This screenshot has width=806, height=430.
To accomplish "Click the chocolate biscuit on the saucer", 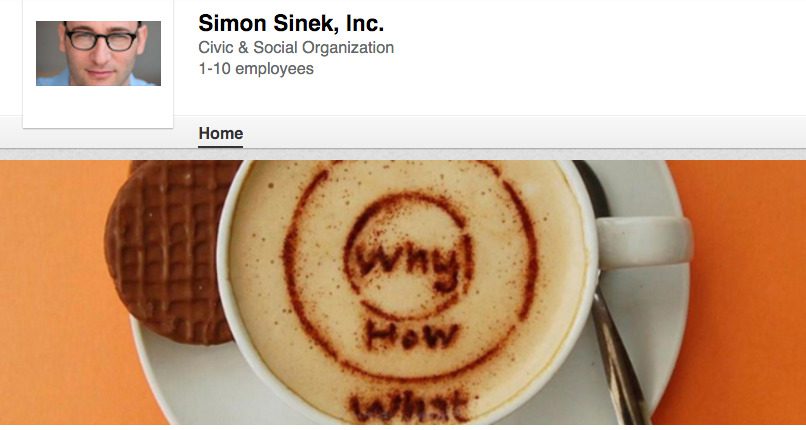I will click(168, 252).
